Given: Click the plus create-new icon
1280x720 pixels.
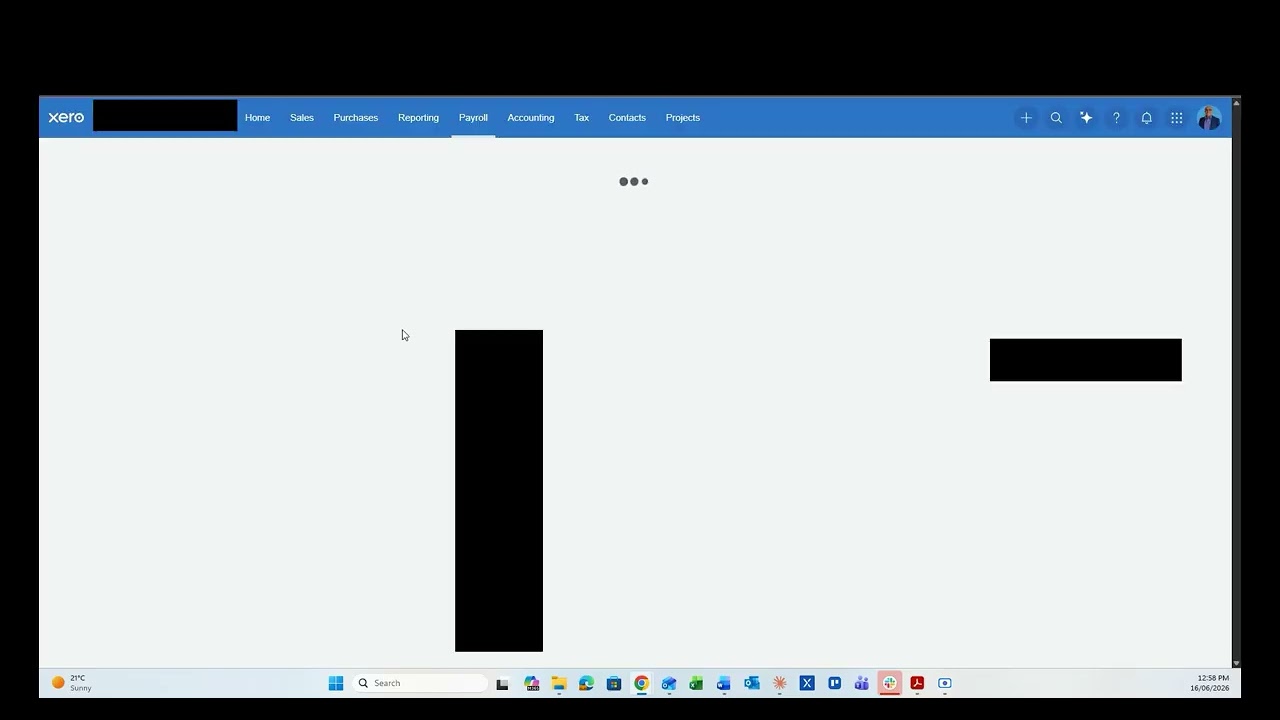Looking at the screenshot, I should (x=1026, y=117).
